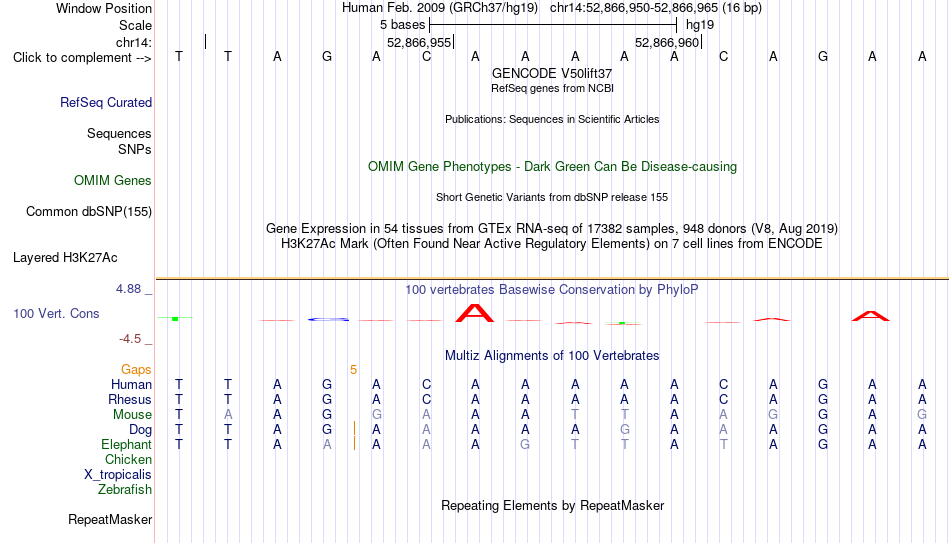Select the X_tropicalis species label
Screen dimensions: 950x543
tap(118, 475)
